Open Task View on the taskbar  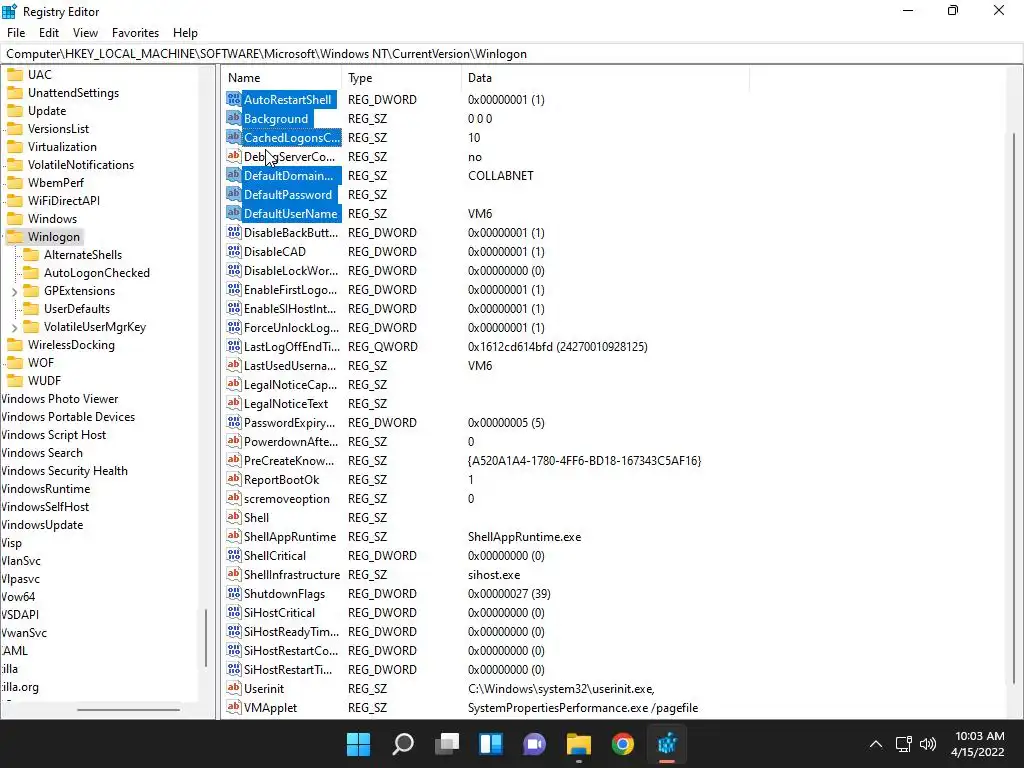447,744
